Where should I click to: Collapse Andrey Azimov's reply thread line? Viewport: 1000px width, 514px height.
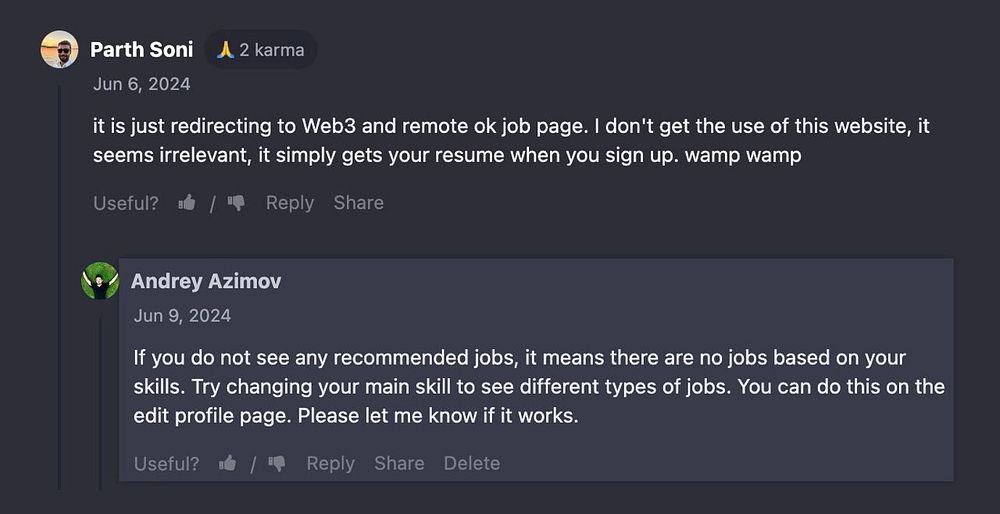tap(100, 400)
